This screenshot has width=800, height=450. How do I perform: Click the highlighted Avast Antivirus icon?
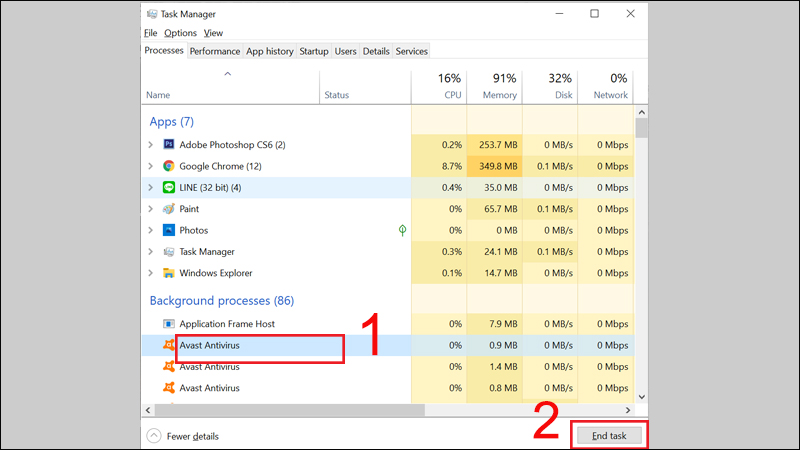coord(168,345)
